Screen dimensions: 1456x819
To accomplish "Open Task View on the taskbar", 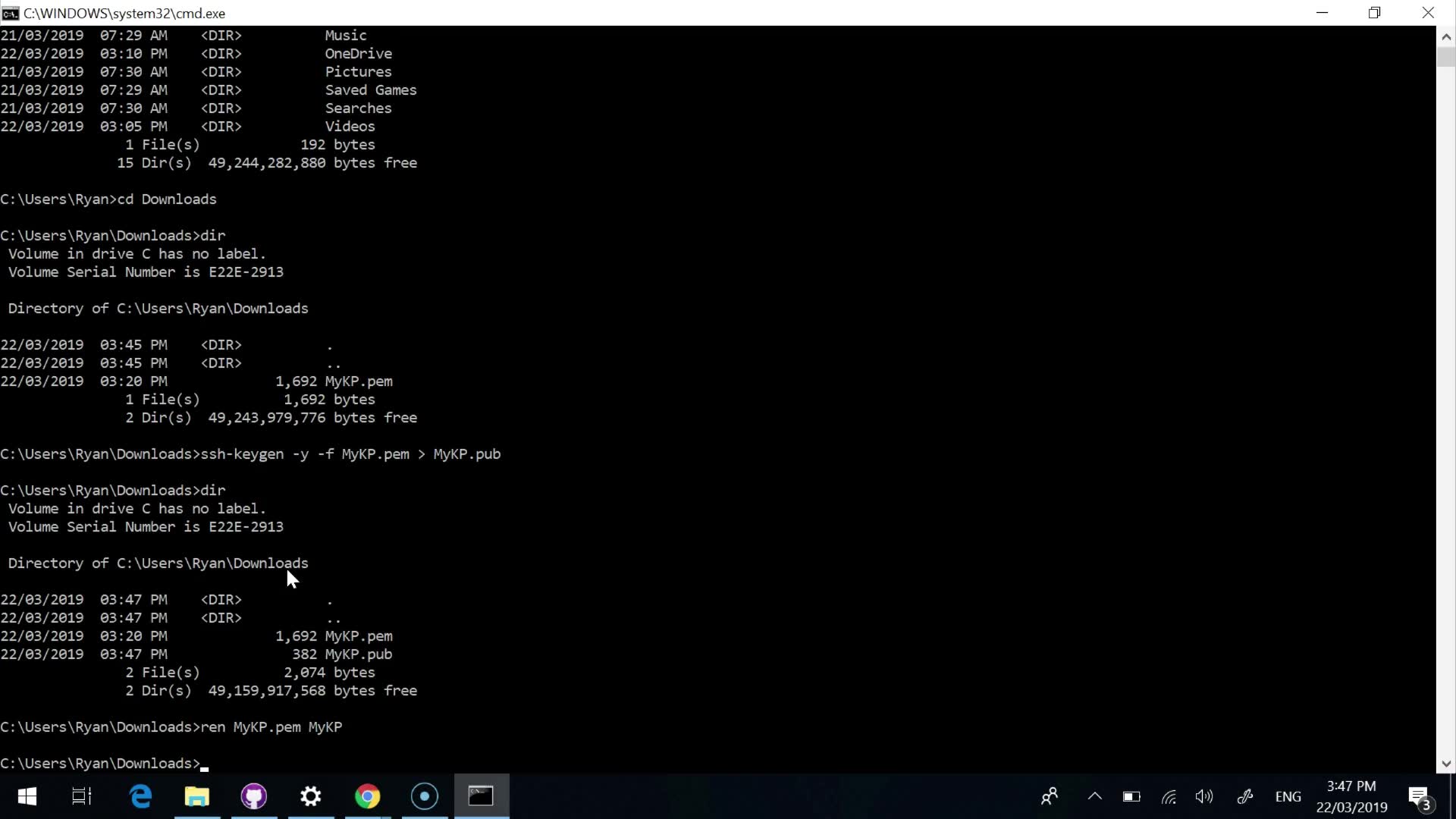I will coord(82,796).
